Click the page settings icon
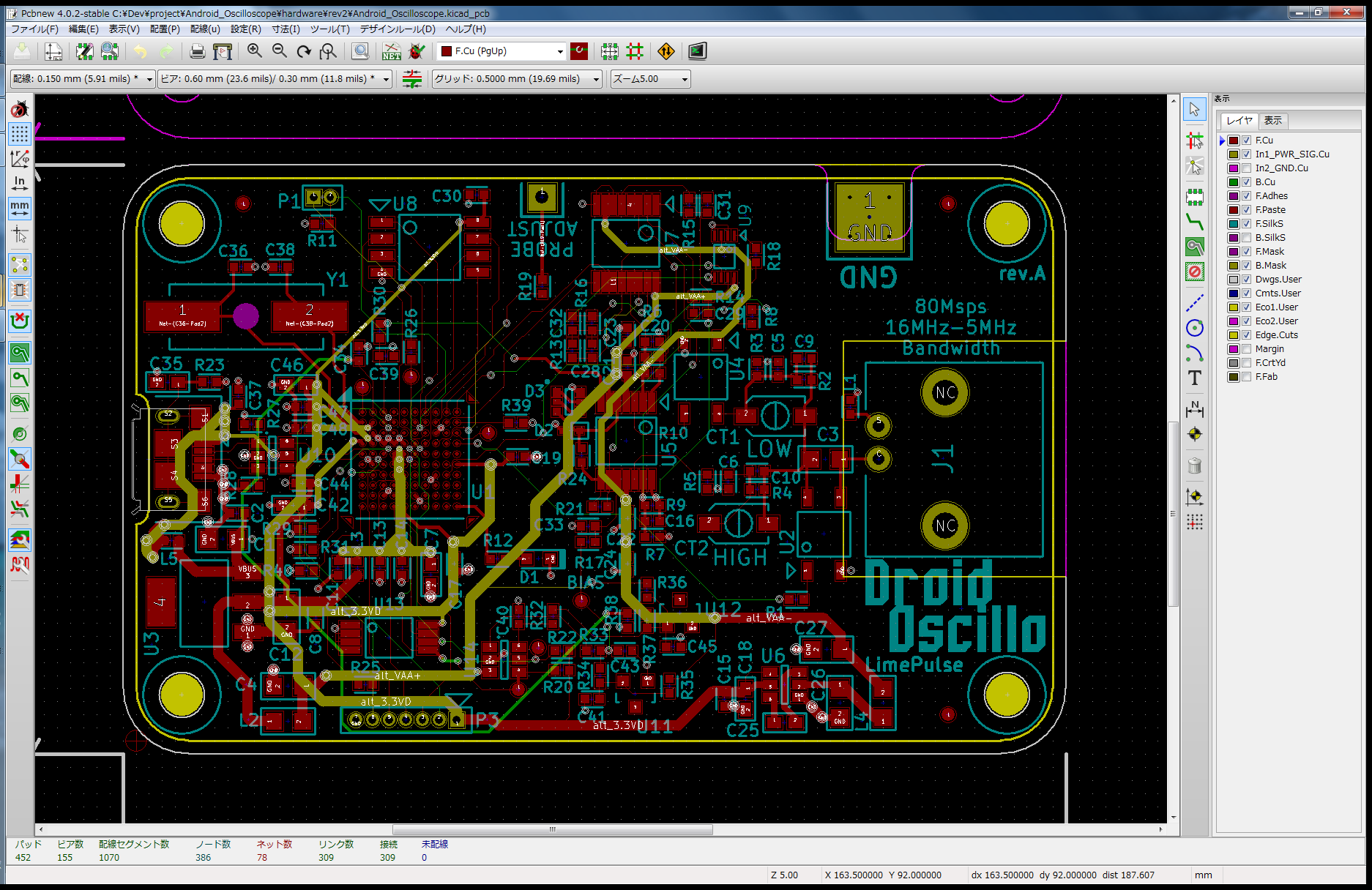The width and height of the screenshot is (1372, 890). point(53,51)
